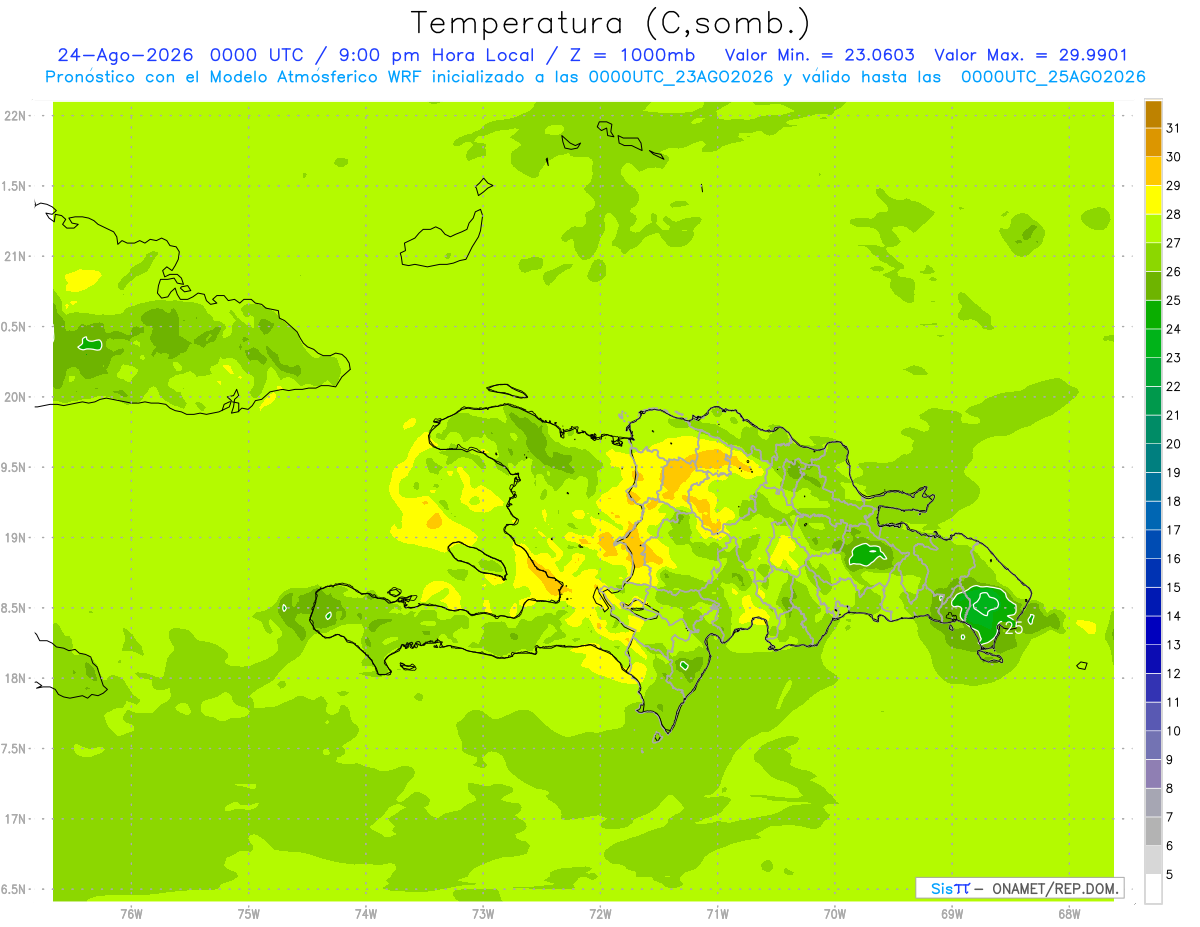Screen dimensions: 1200x927
Task: Click the legend value label '31'
Action: click(x=1174, y=128)
